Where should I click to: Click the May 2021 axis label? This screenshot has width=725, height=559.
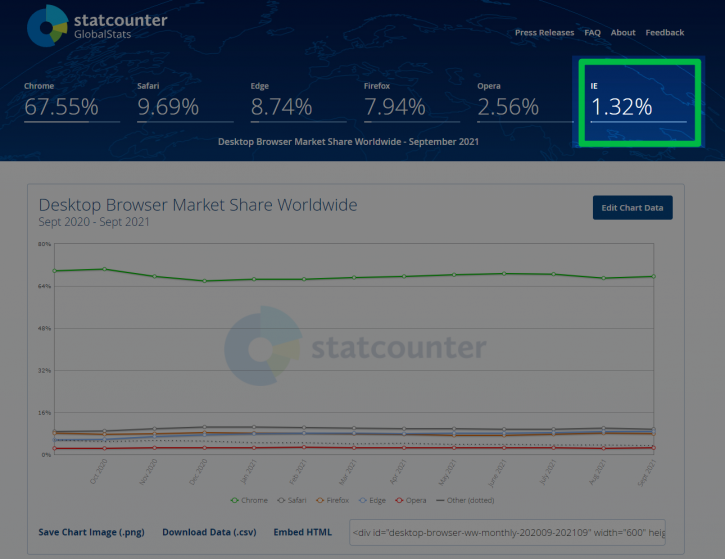[x=448, y=472]
